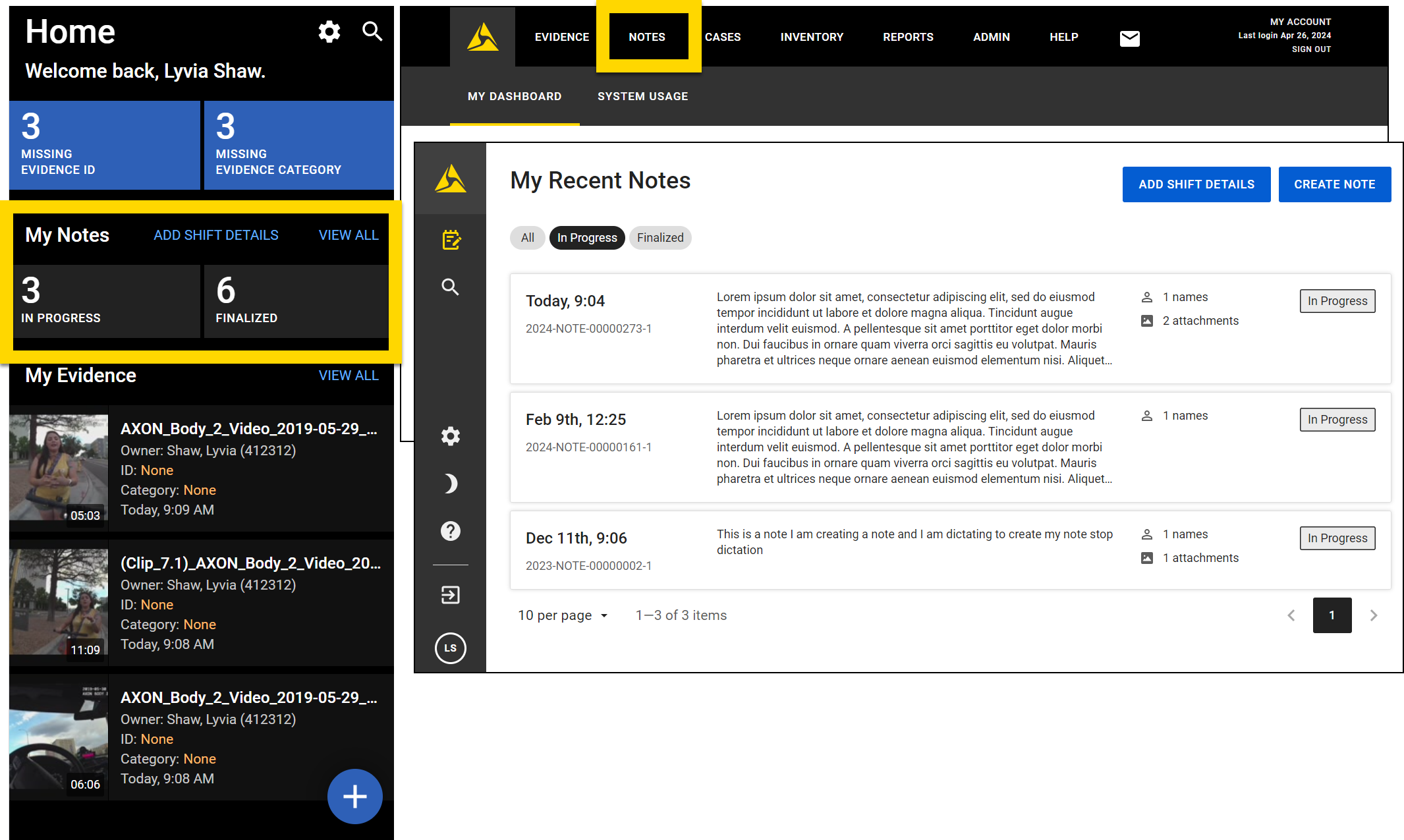Open the mail envelope icon
This screenshot has width=1404, height=840.
pyautogui.click(x=1129, y=38)
